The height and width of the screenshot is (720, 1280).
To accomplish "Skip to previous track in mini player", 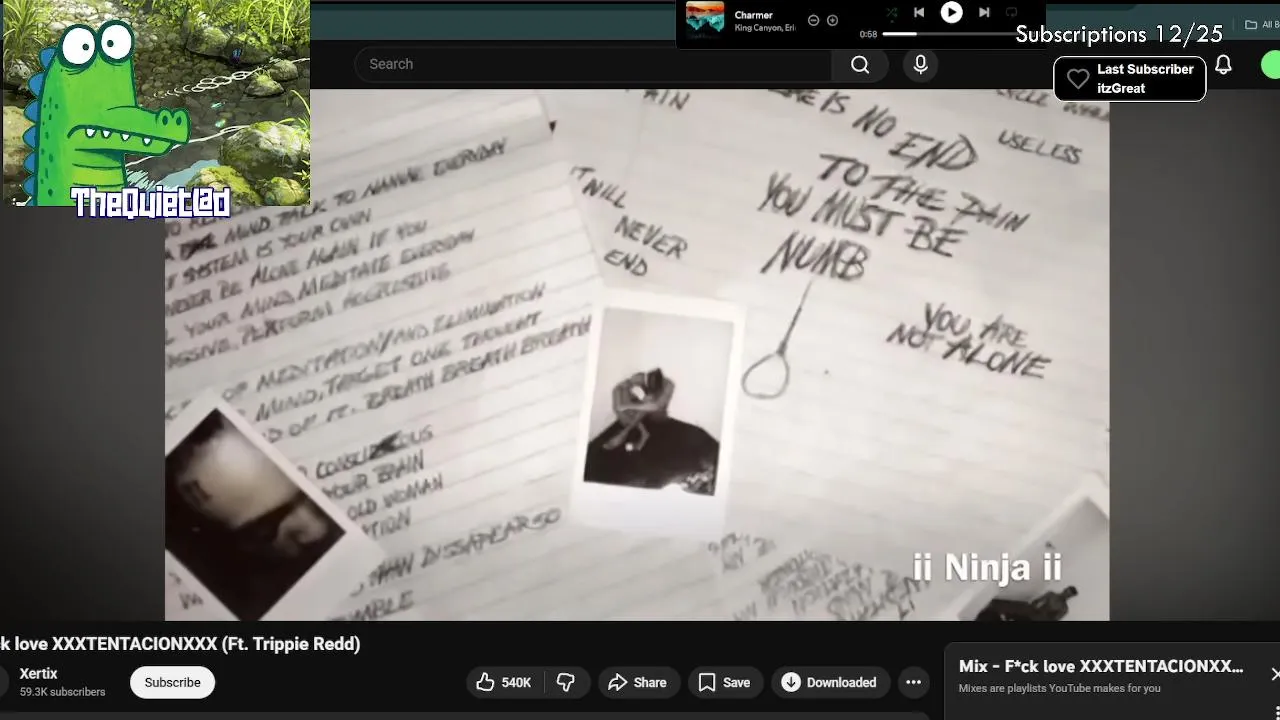I will (919, 13).
